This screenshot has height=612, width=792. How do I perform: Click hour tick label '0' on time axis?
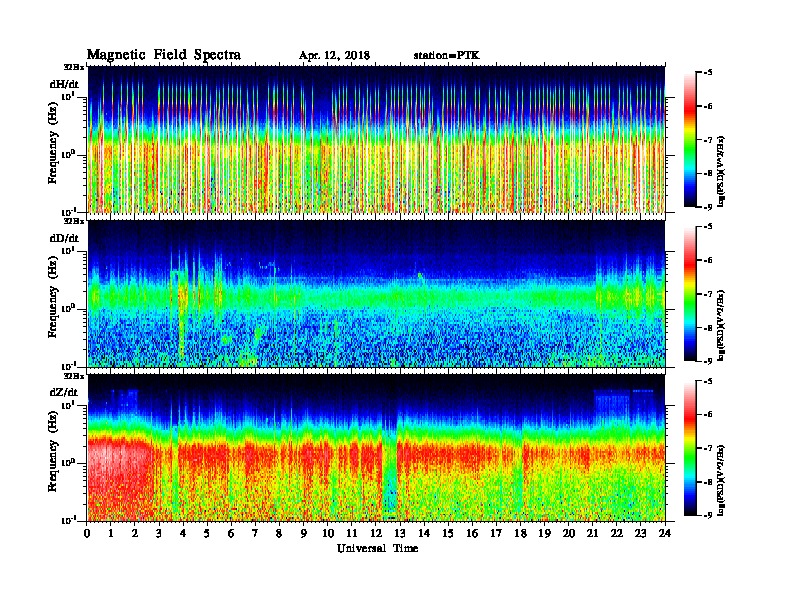[x=87, y=533]
